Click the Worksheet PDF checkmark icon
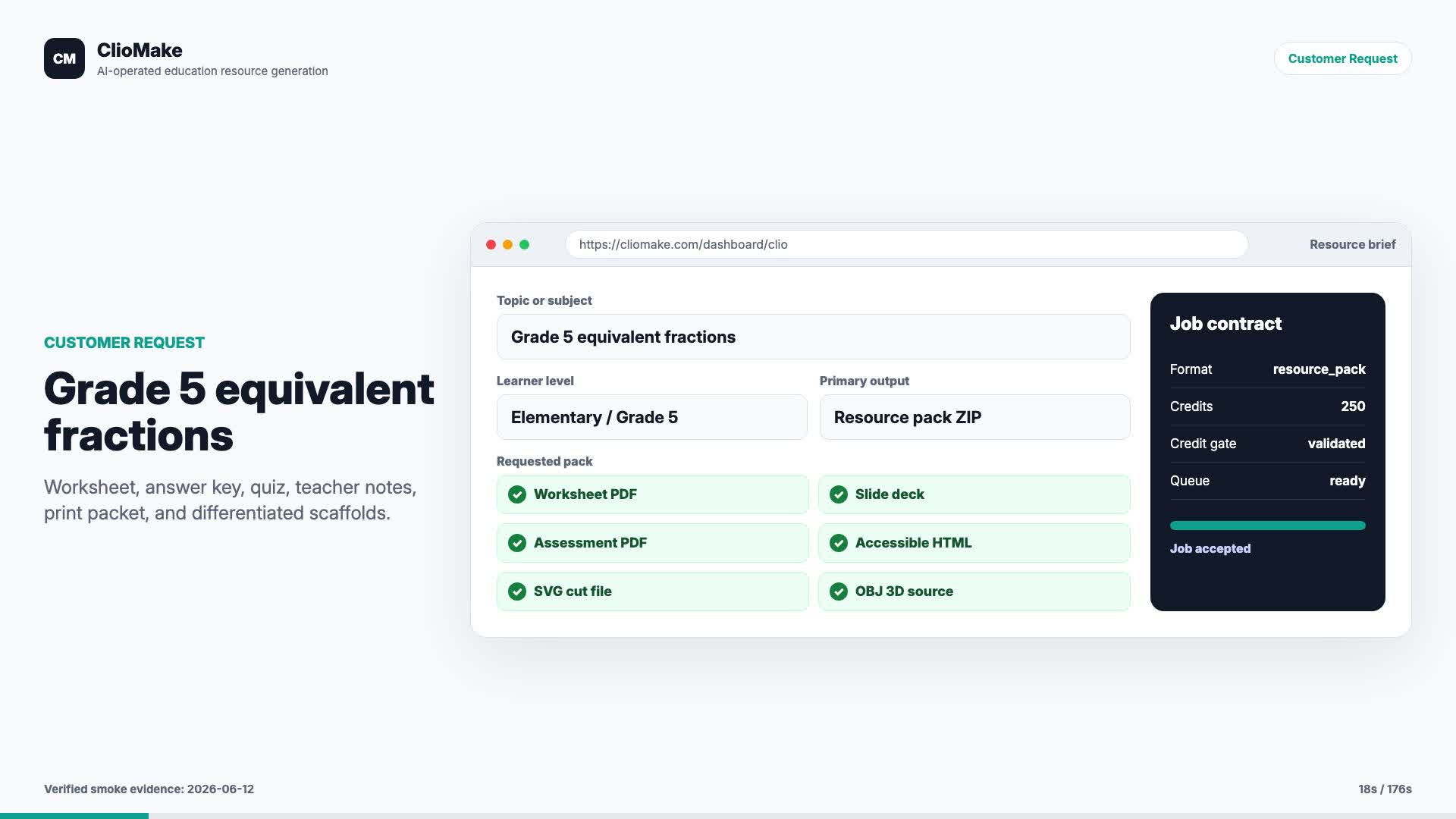The image size is (1456, 819). [x=517, y=494]
